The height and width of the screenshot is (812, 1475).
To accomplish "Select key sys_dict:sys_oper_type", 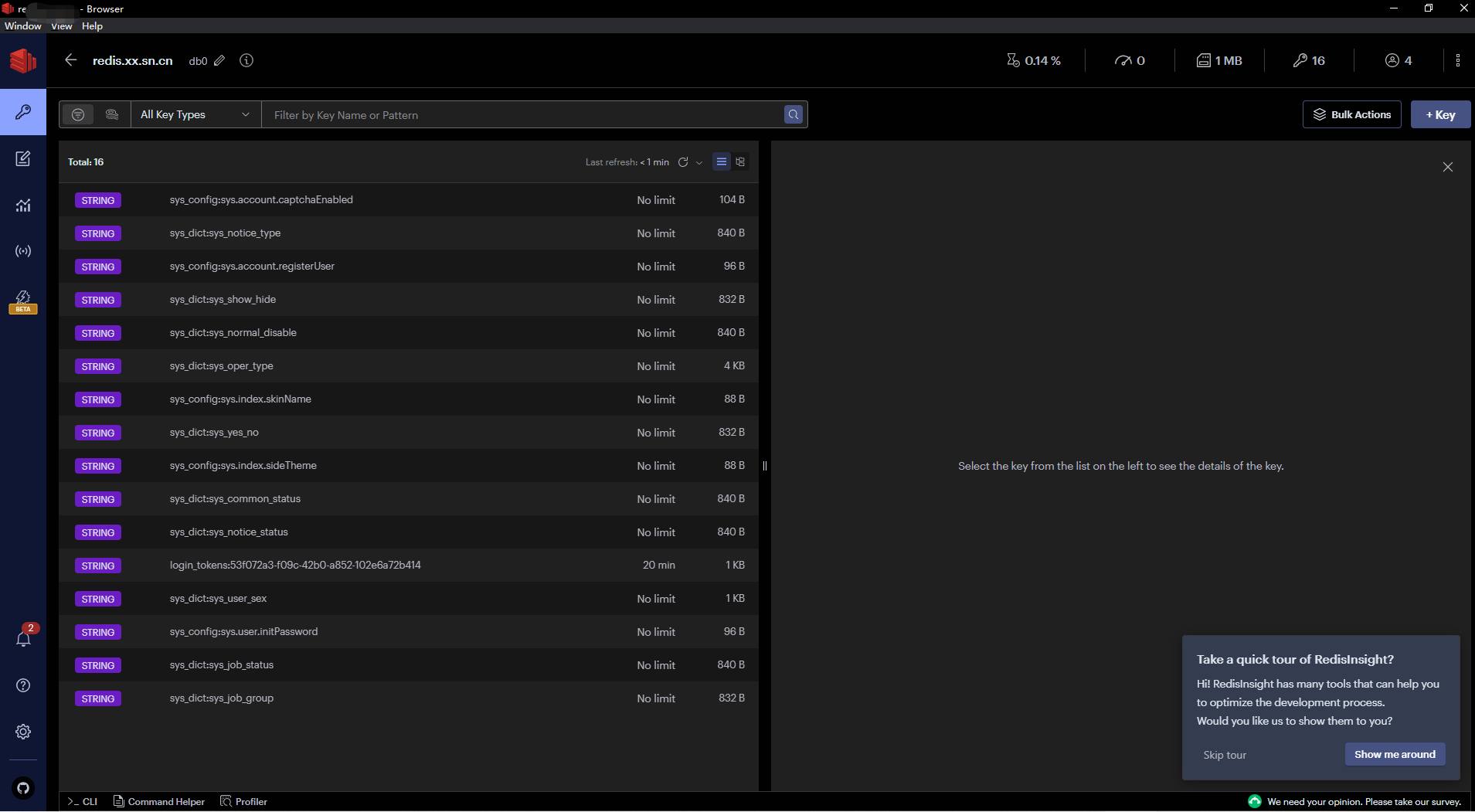I will [x=409, y=366].
